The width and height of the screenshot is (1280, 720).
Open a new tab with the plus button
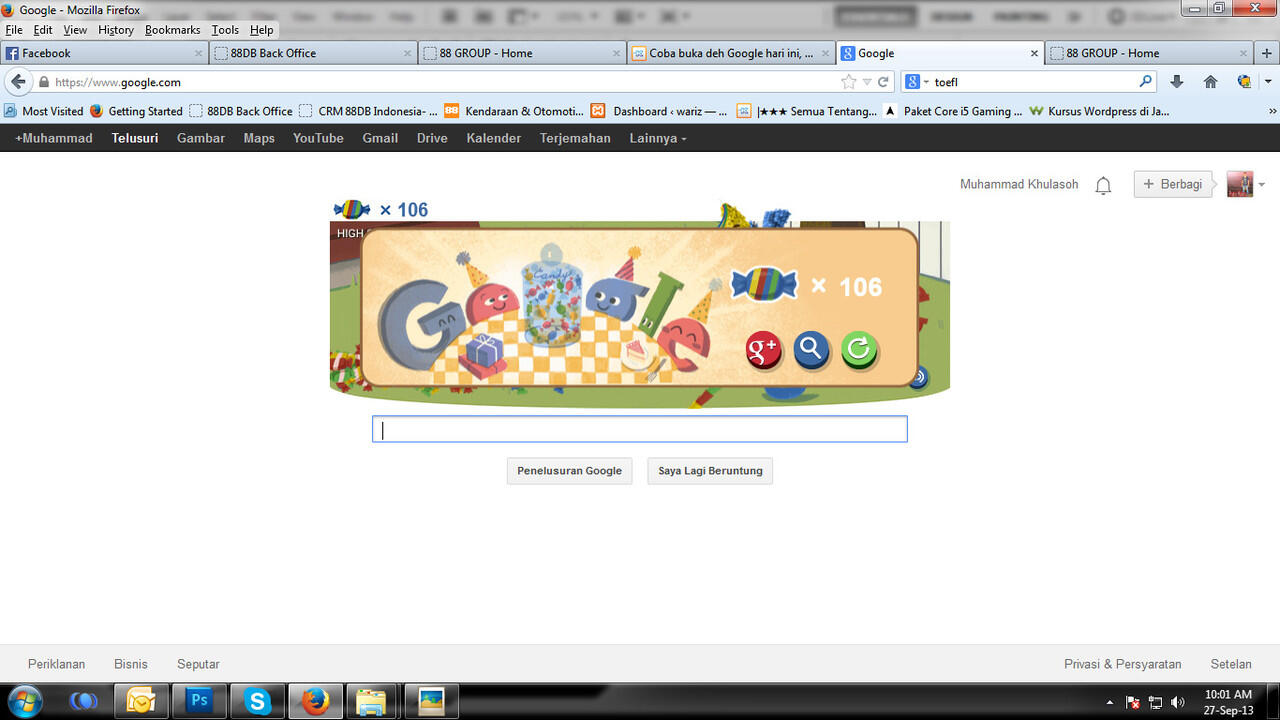(1267, 53)
